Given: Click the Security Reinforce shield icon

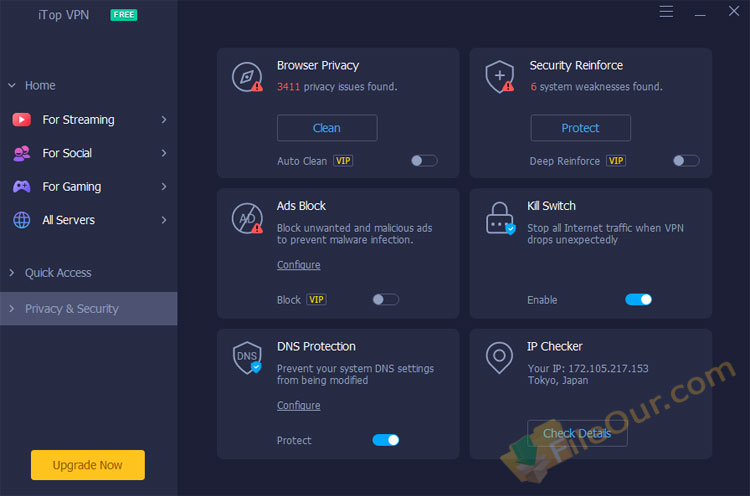Looking at the screenshot, I should 500,77.
